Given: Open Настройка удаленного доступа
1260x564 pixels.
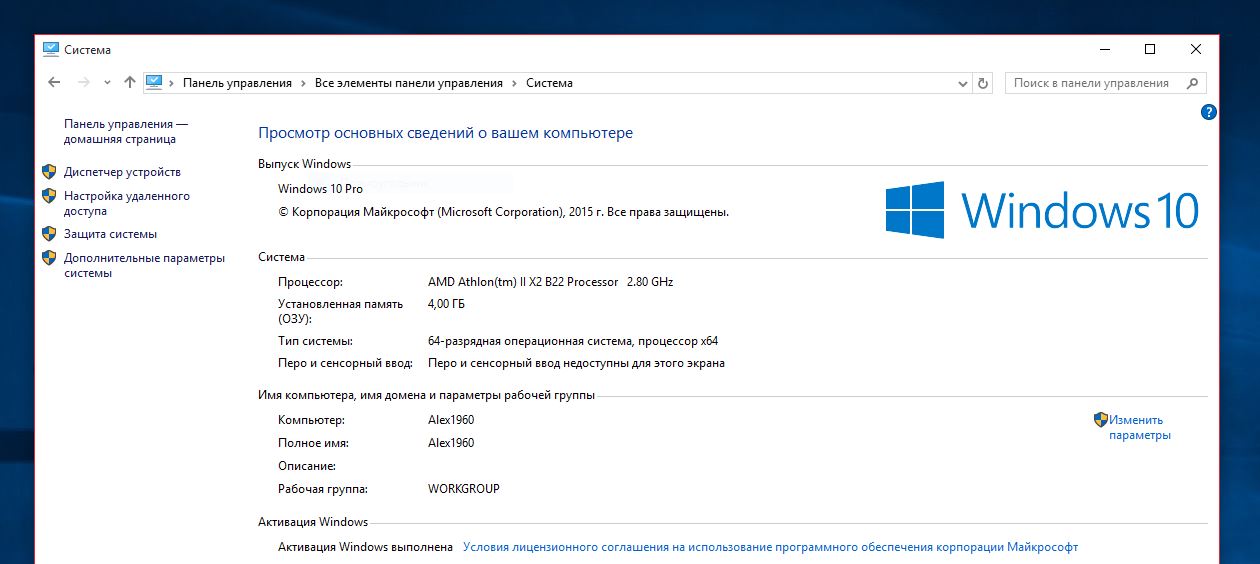Looking at the screenshot, I should point(126,203).
